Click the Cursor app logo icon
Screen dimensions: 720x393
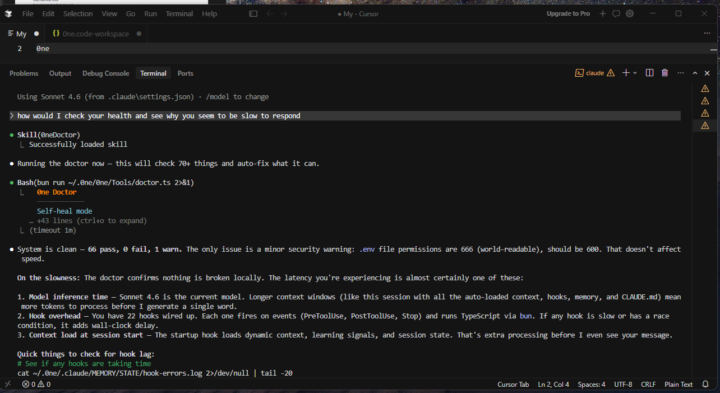point(8,14)
